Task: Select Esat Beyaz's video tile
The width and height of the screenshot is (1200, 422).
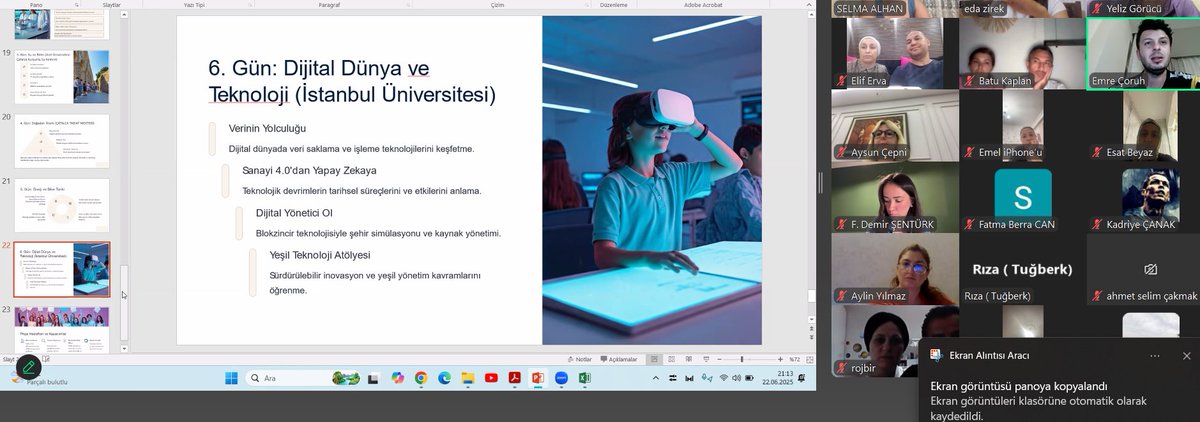Action: tap(1143, 125)
